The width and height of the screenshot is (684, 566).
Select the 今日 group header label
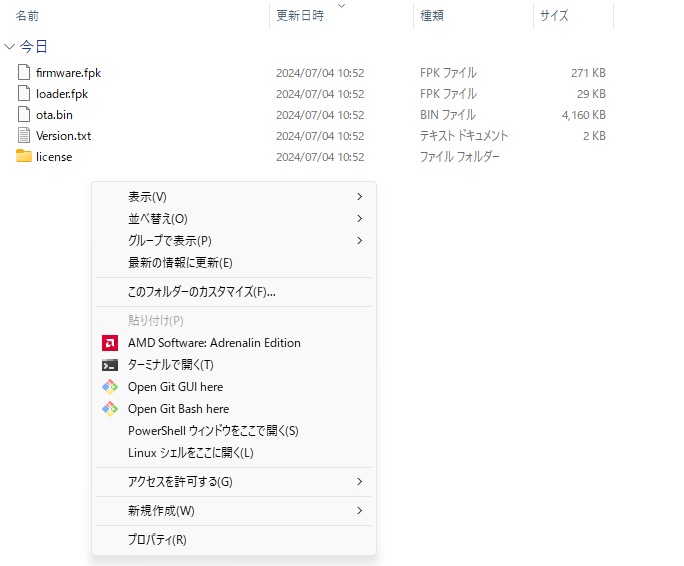click(x=34, y=46)
